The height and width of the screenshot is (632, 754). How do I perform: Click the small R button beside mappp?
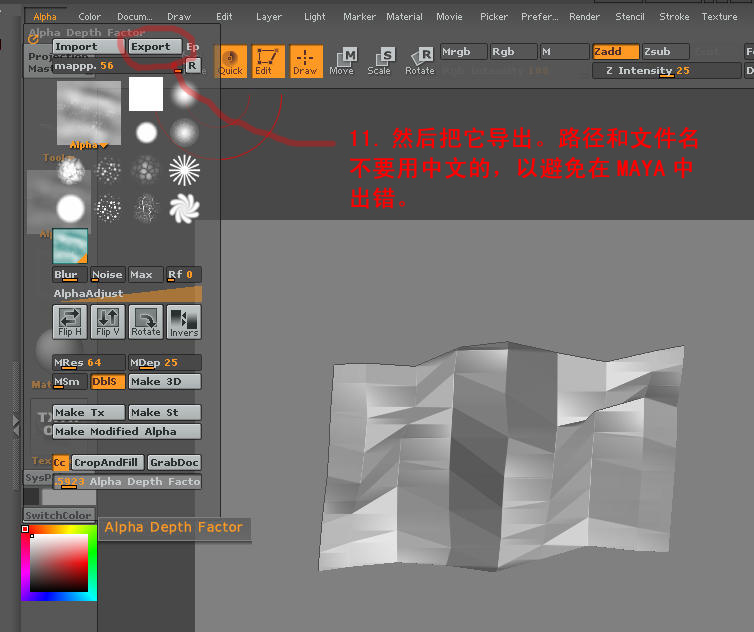tap(192, 65)
